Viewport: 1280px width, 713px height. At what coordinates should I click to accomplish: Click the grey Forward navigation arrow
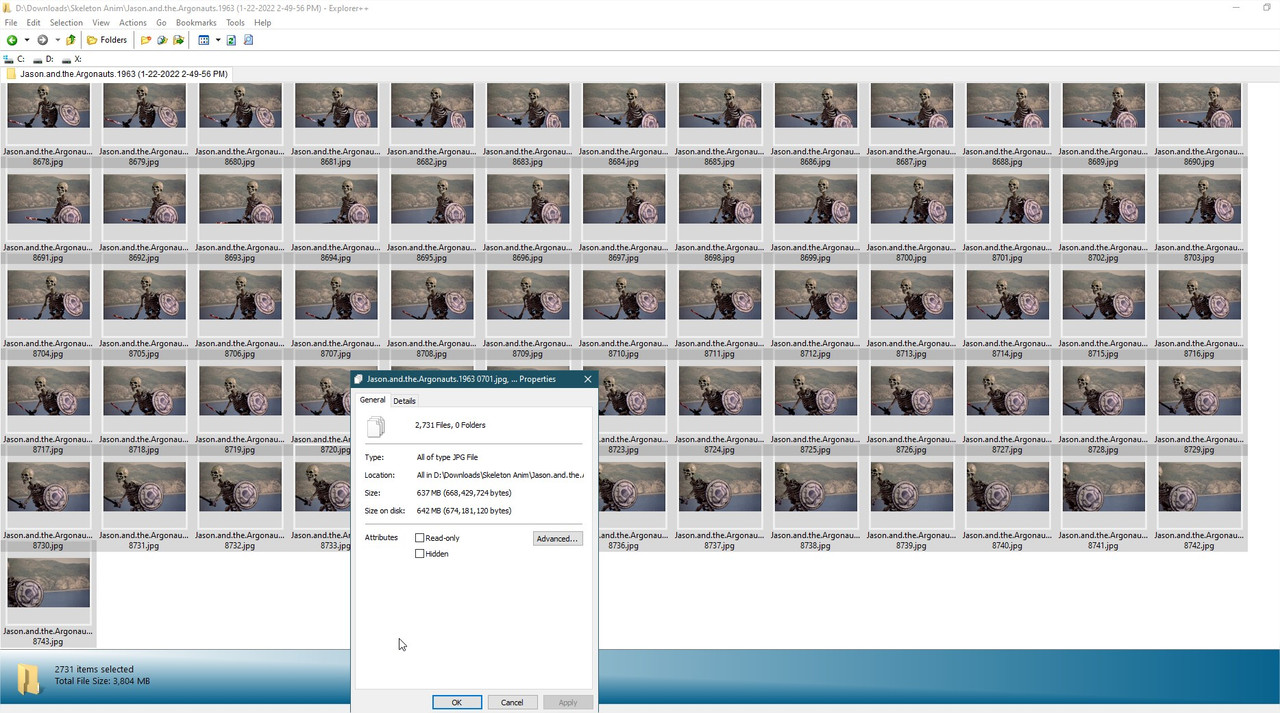coord(42,40)
